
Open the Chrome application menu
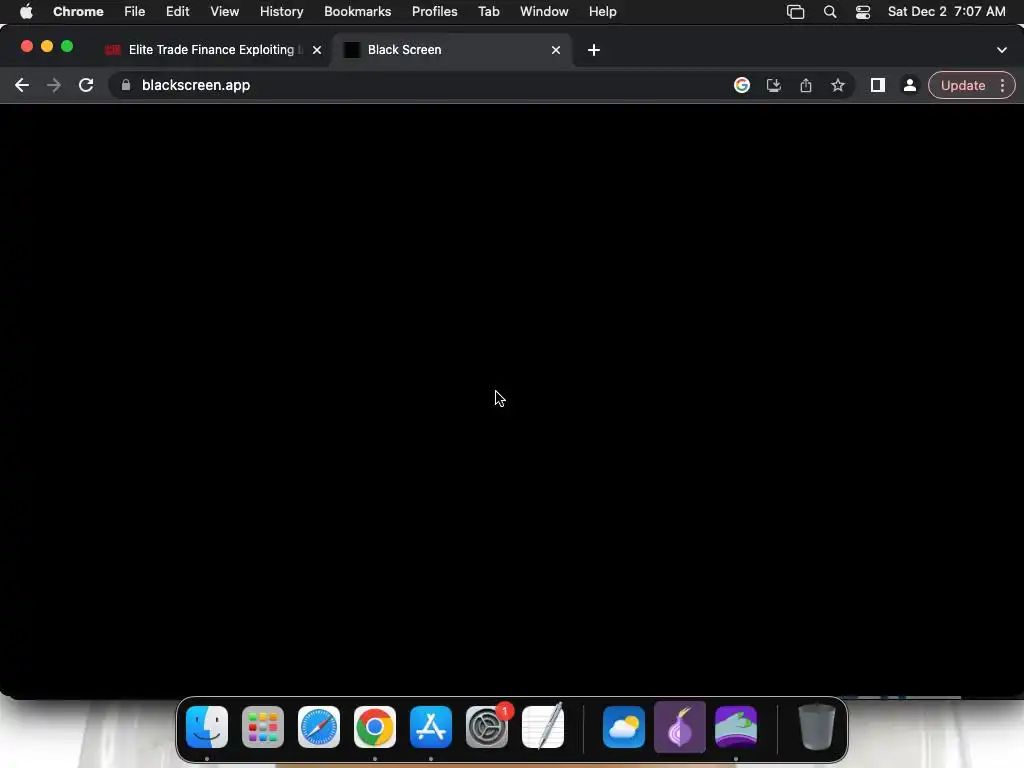78,12
